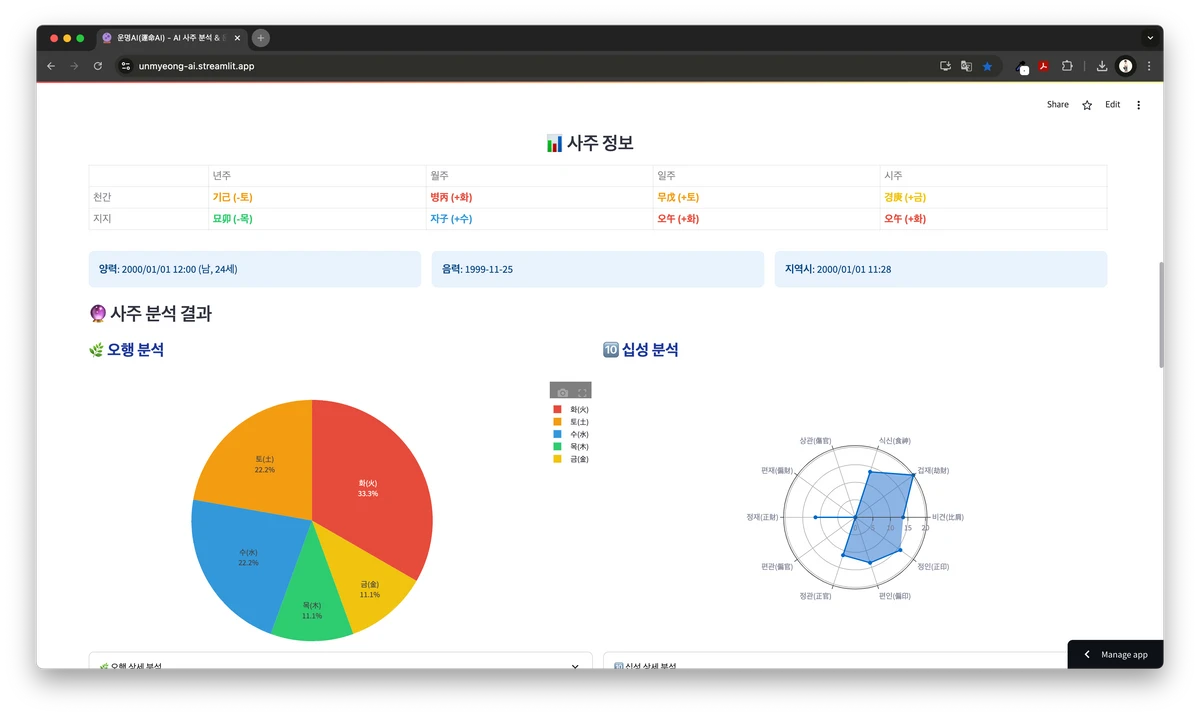Click the 음력 1999-11-25 info box
1200x717 pixels.
coord(598,269)
